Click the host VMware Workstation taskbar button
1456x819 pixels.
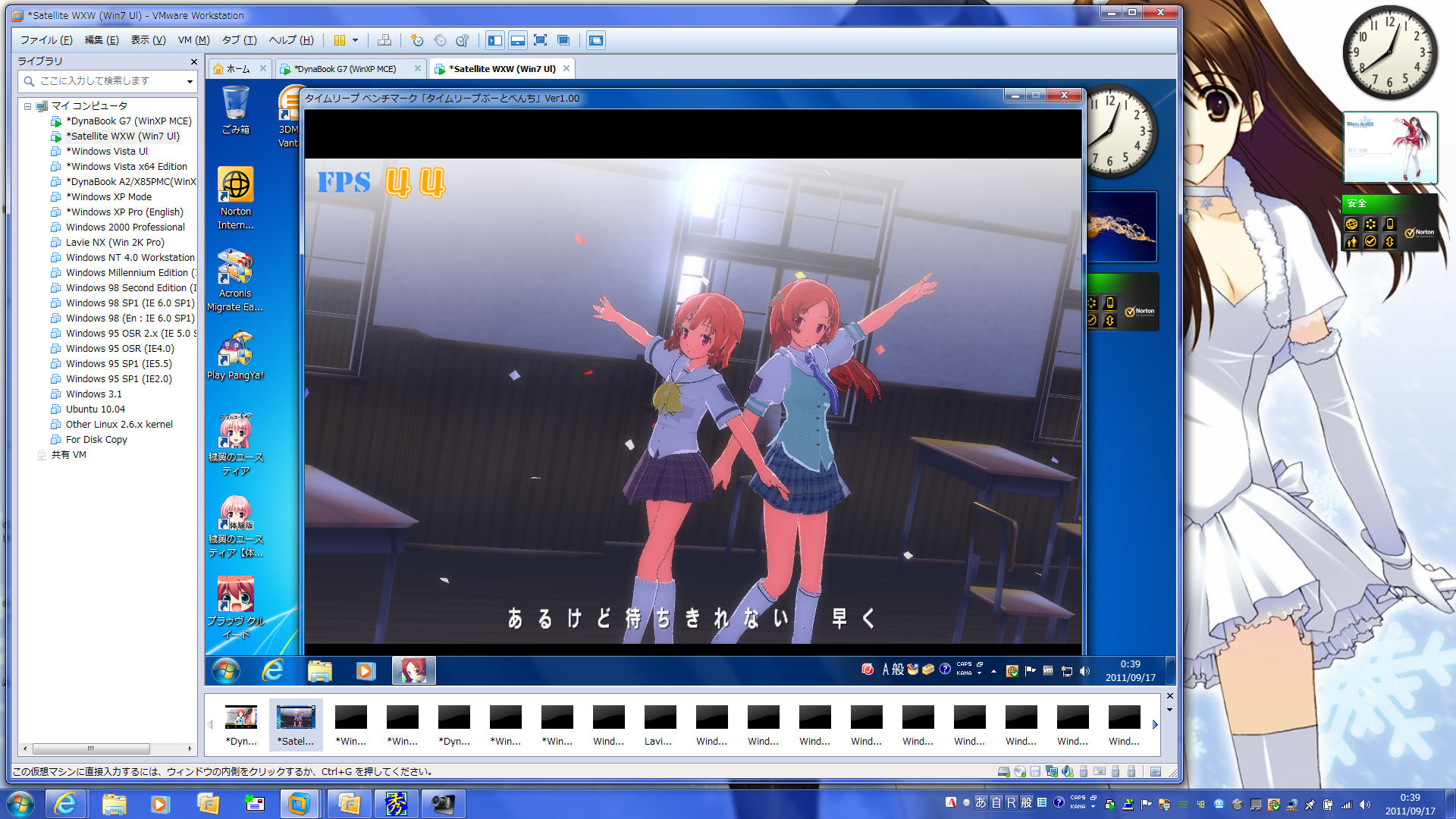coord(298,804)
